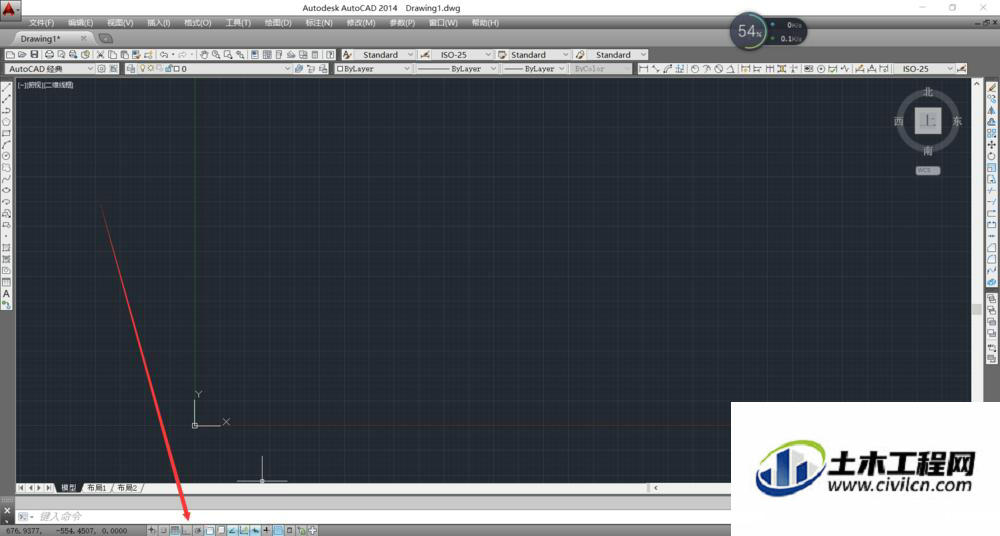Viewport: 1000px width, 536px height.
Task: Click the Plot printer icon
Action: [x=50, y=55]
